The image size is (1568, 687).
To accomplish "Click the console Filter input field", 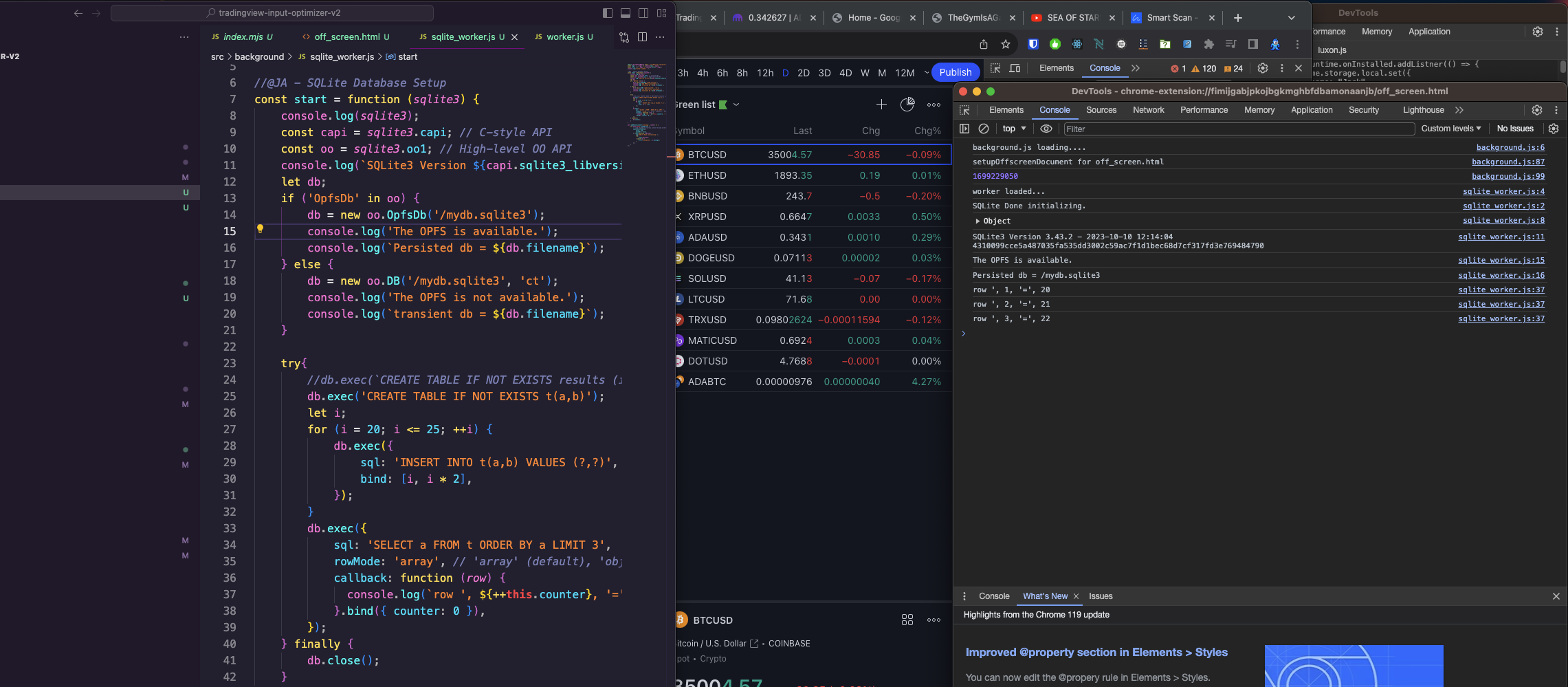I will 1239,129.
